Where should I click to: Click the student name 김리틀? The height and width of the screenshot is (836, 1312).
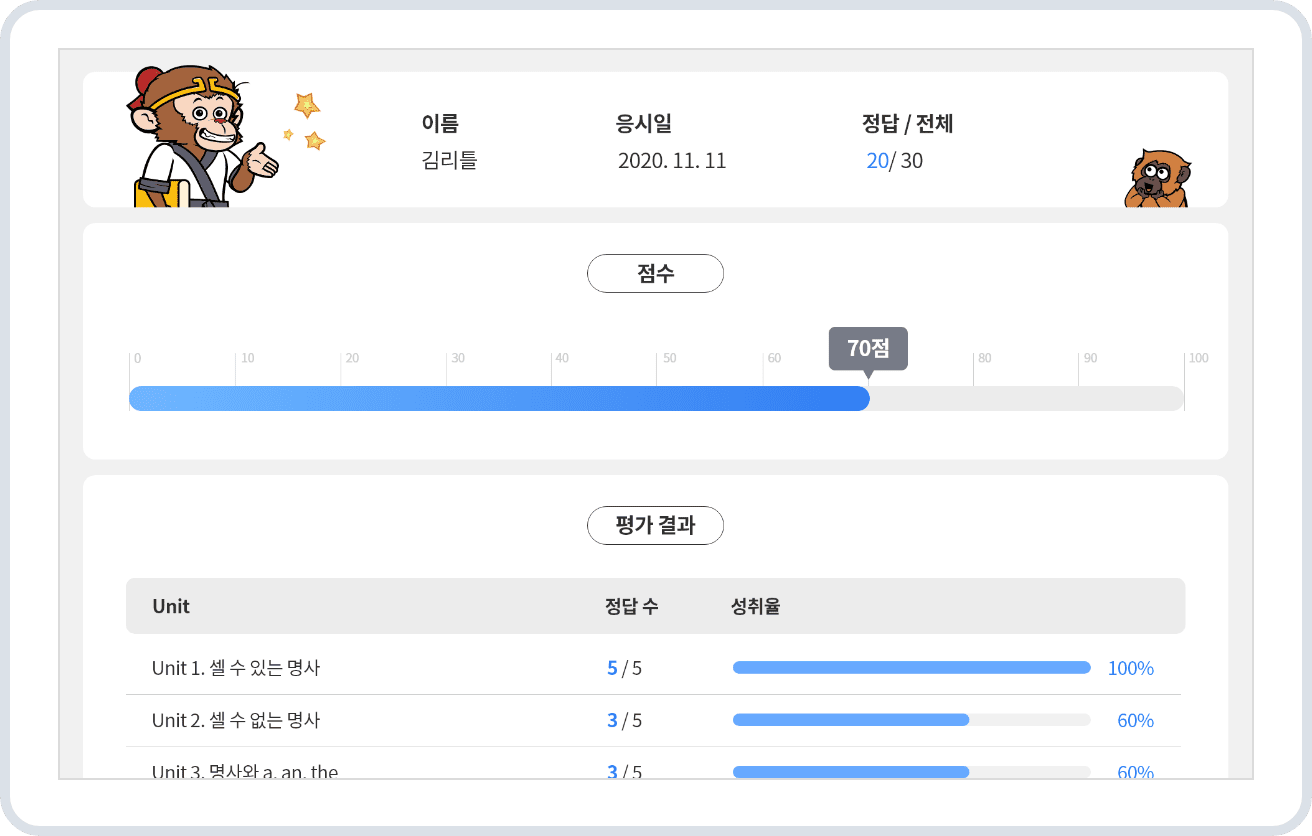[x=449, y=160]
